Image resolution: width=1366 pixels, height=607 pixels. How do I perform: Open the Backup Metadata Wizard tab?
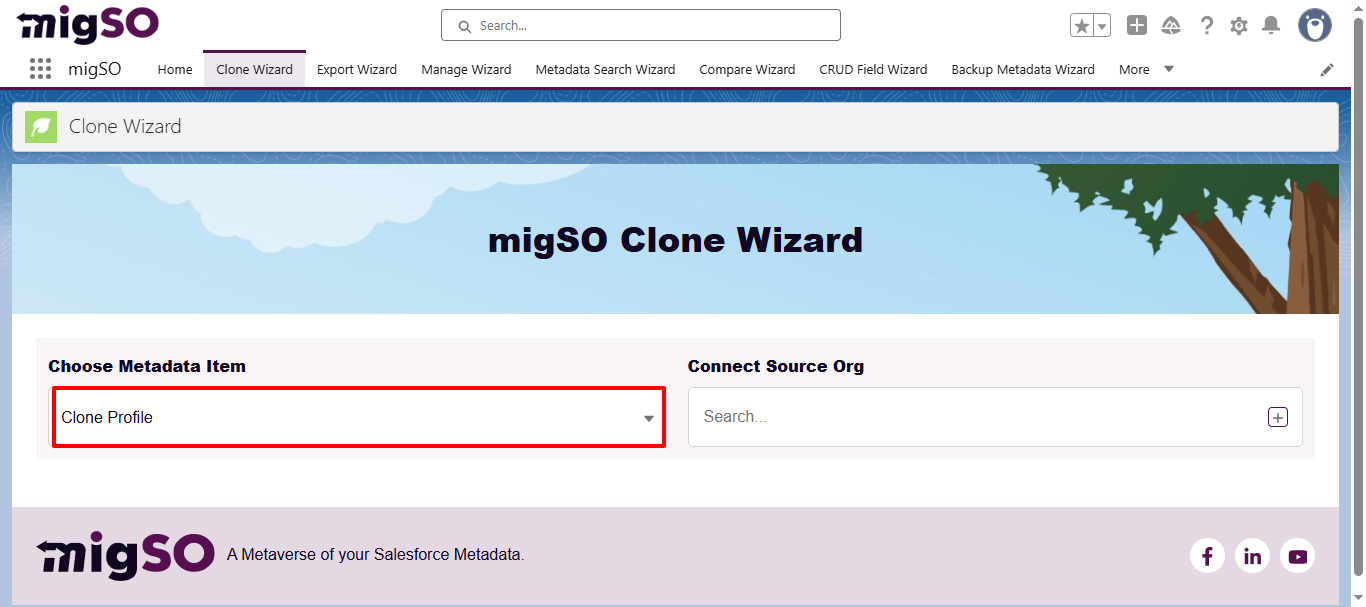coord(1023,69)
